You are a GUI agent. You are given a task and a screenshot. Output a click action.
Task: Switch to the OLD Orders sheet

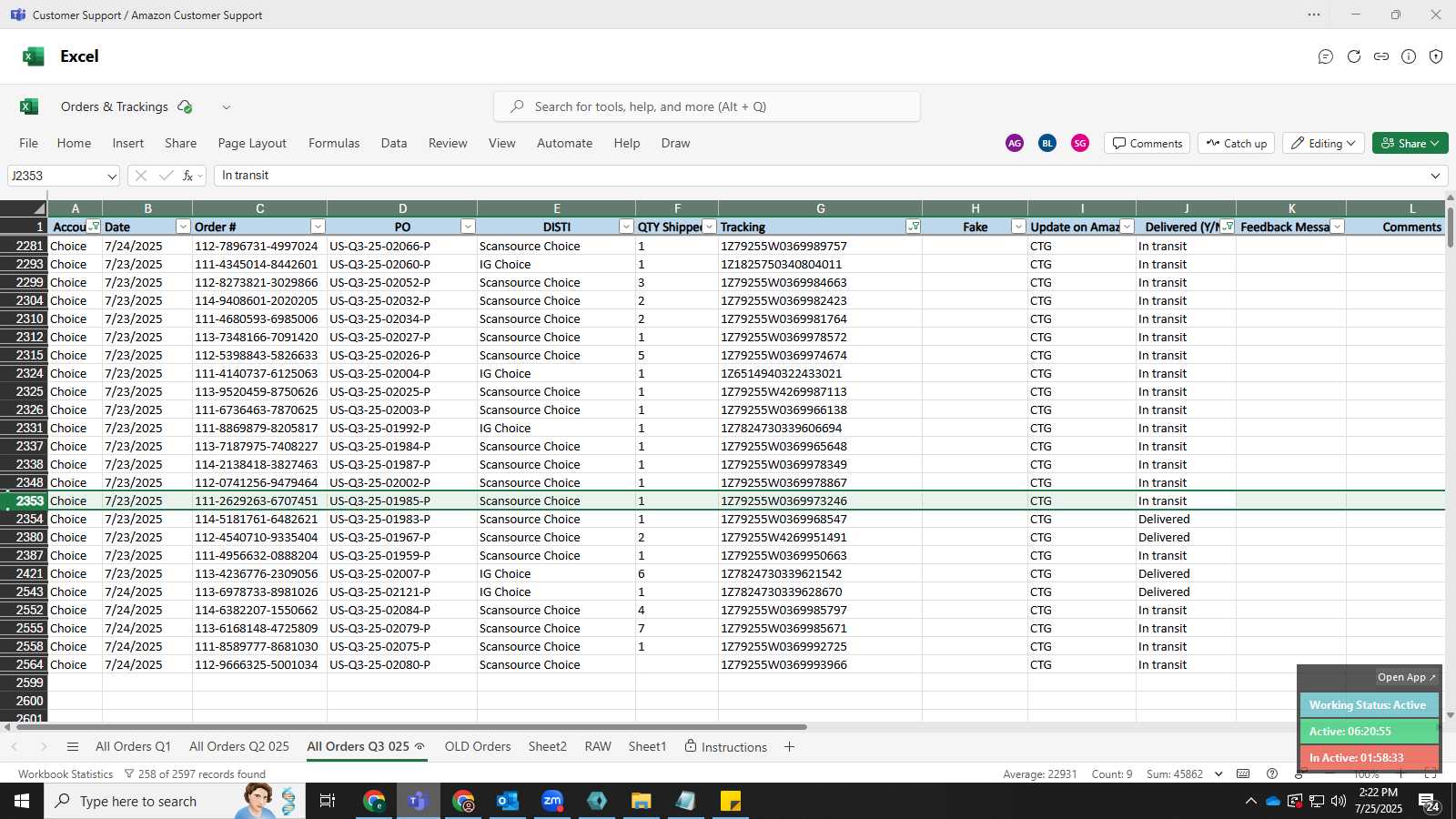click(478, 746)
